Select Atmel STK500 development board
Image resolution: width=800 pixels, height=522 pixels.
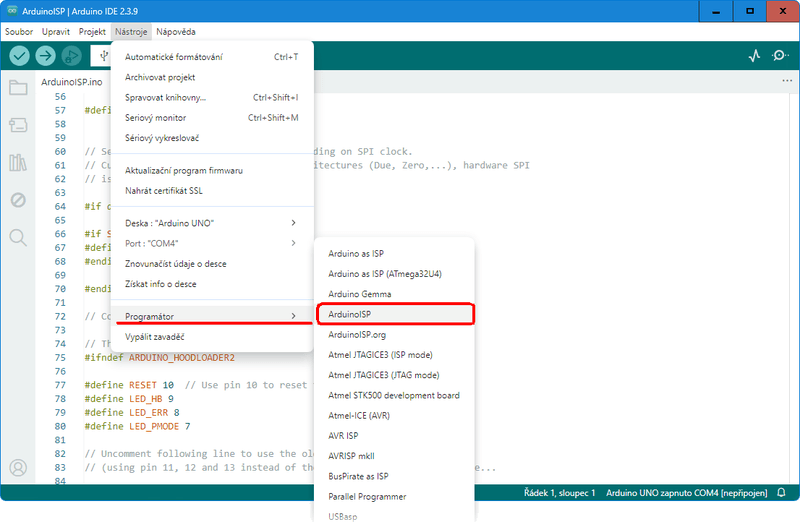[x=394, y=395]
